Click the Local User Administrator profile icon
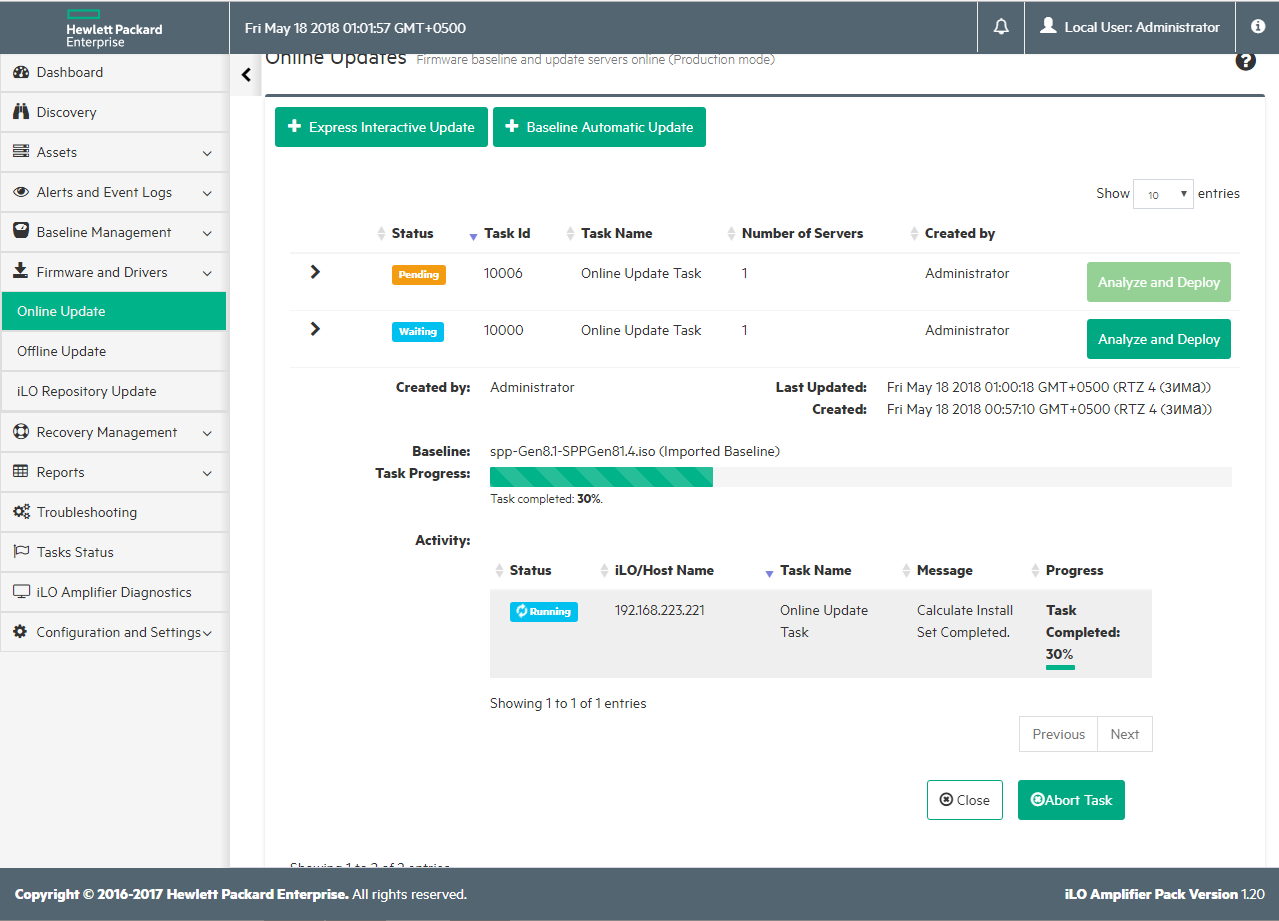This screenshot has width=1279, height=921. (x=1048, y=27)
